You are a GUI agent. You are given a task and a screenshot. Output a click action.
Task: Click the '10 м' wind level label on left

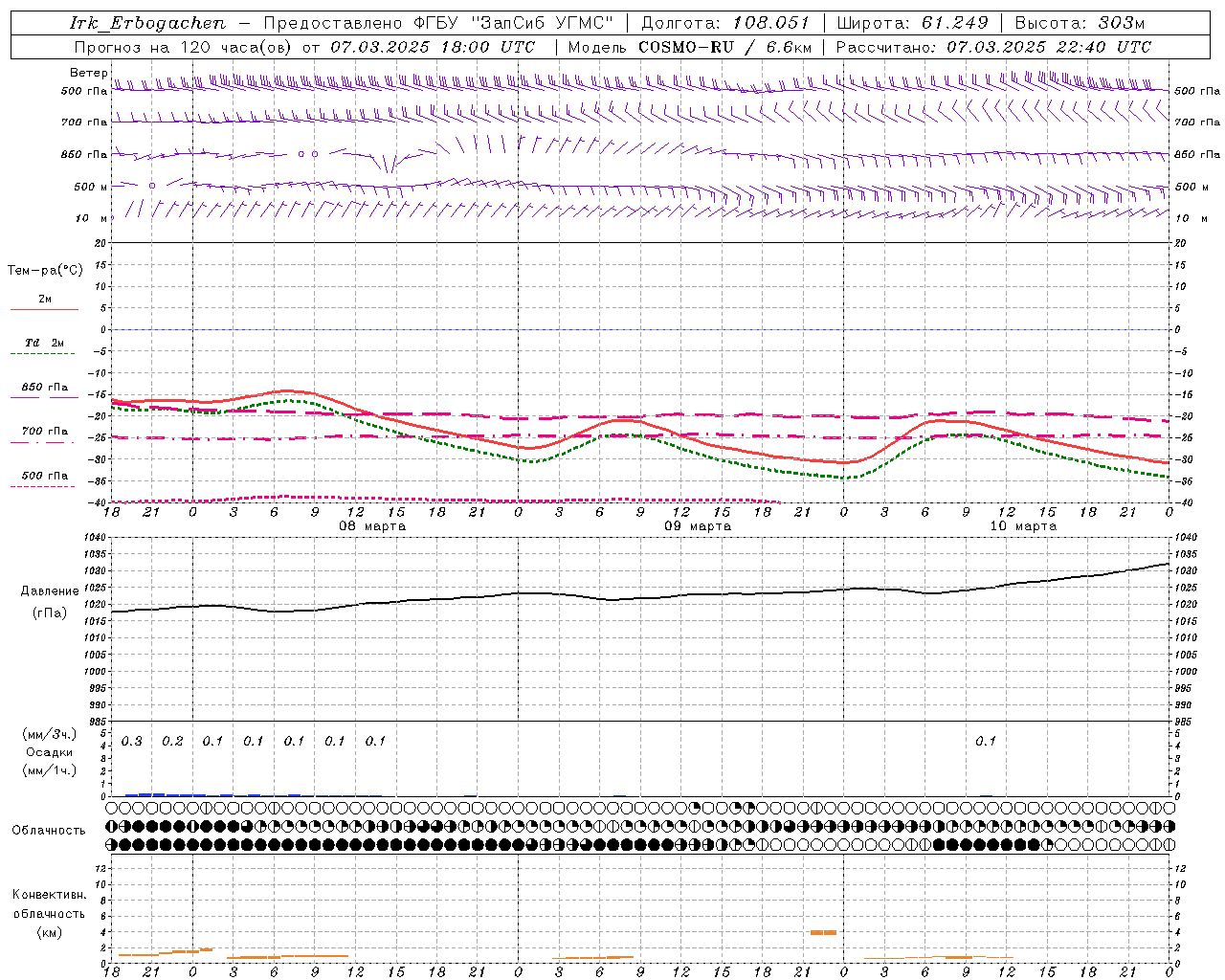pos(92,218)
